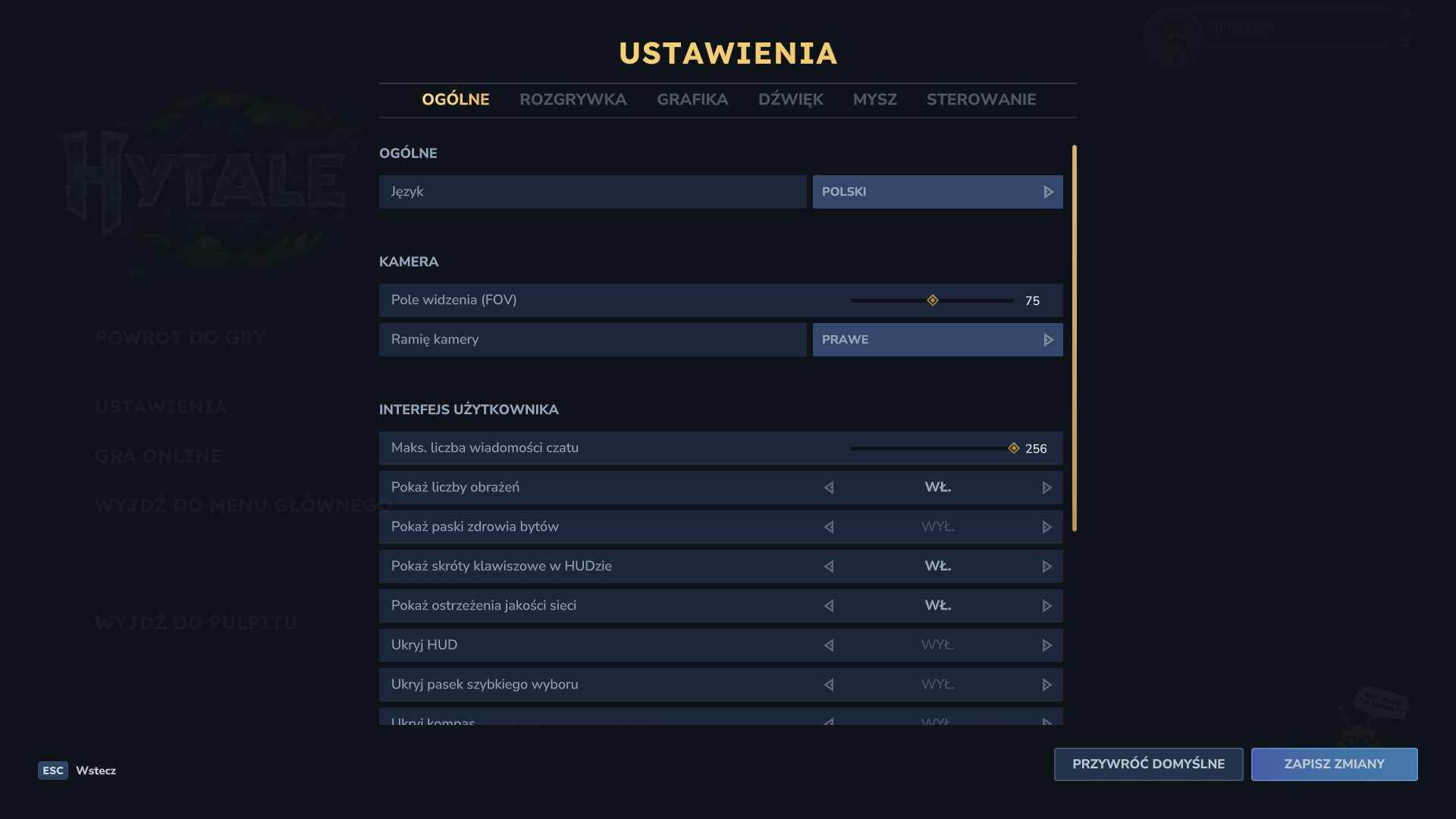Click the settings list vertical scrollbar
Viewport: 1456px width, 819px height.
click(x=1074, y=337)
